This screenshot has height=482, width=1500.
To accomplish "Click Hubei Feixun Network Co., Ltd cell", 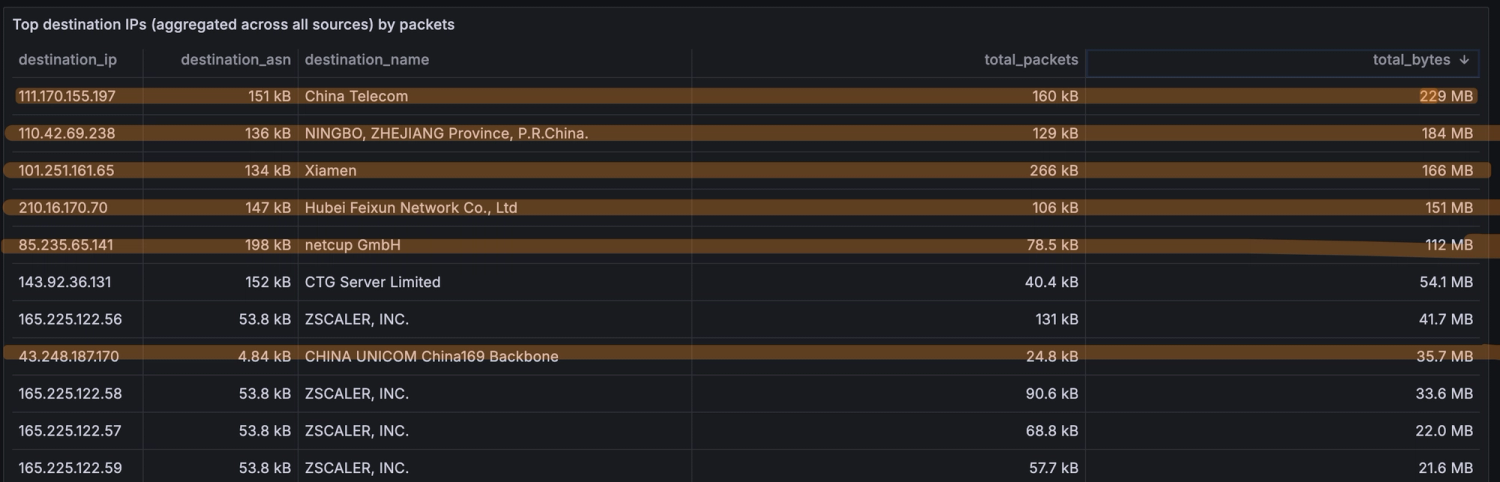I will (x=411, y=208).
